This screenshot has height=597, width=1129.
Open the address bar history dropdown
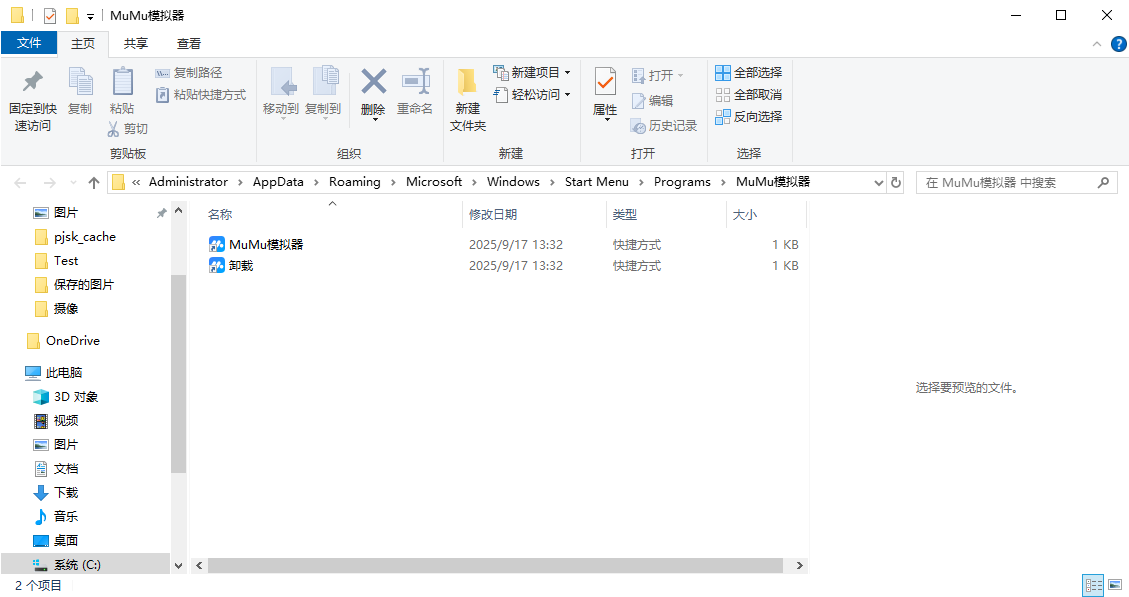tap(878, 182)
